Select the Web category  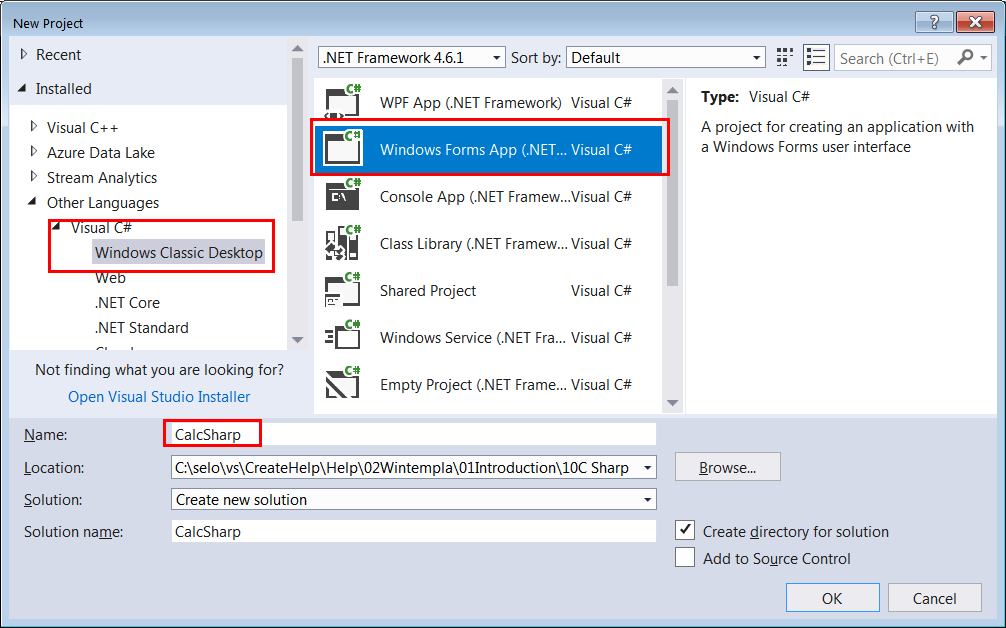110,278
